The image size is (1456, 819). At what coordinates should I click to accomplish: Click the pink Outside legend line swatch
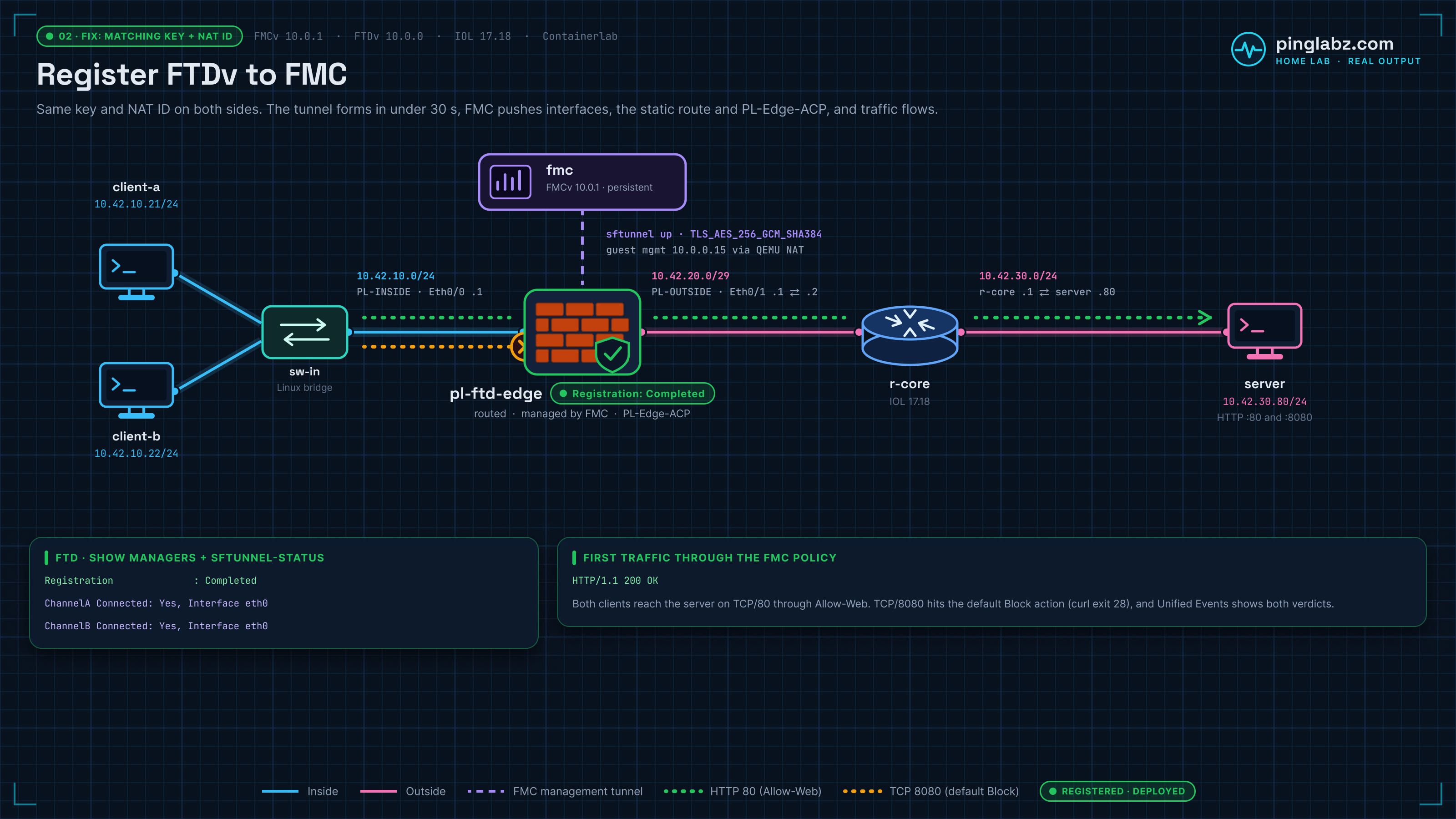tap(379, 791)
